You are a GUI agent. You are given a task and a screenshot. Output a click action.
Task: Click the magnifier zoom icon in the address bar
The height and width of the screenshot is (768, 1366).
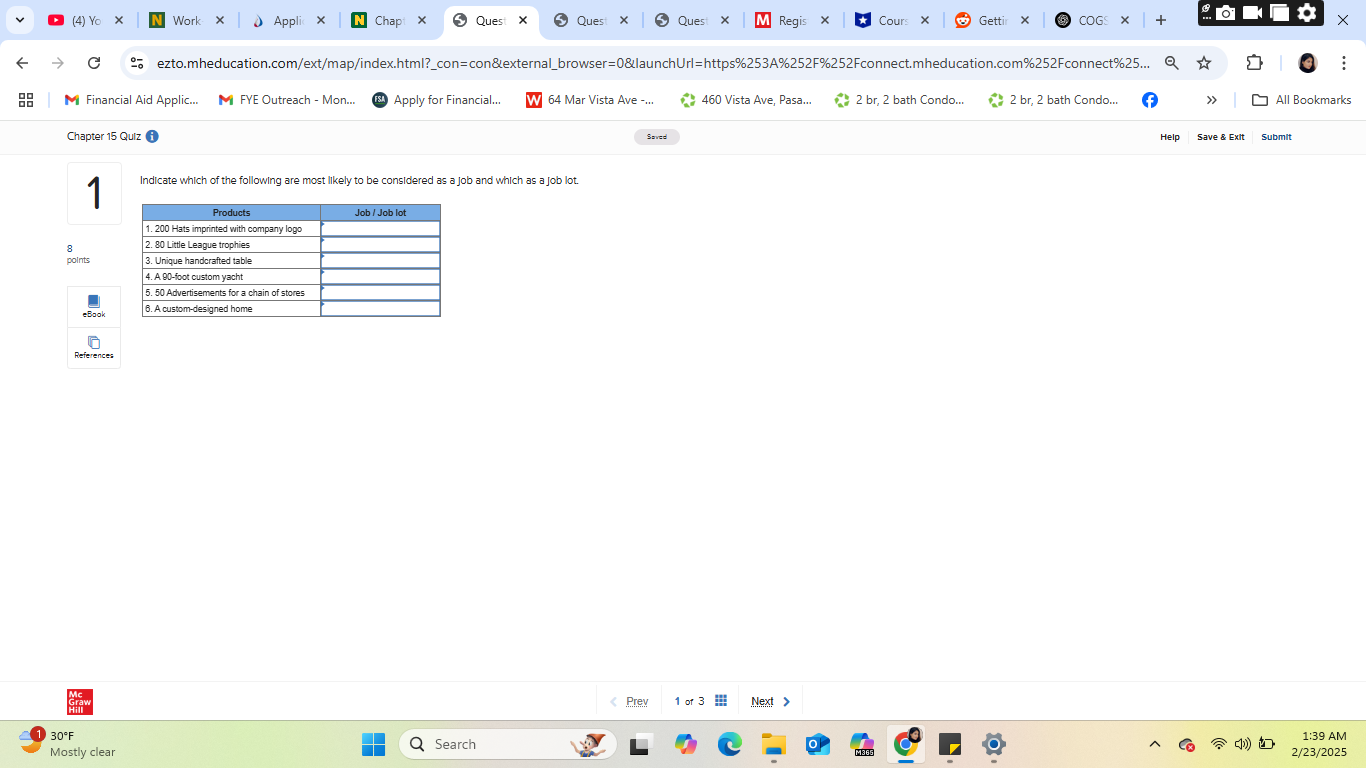pos(1171,62)
